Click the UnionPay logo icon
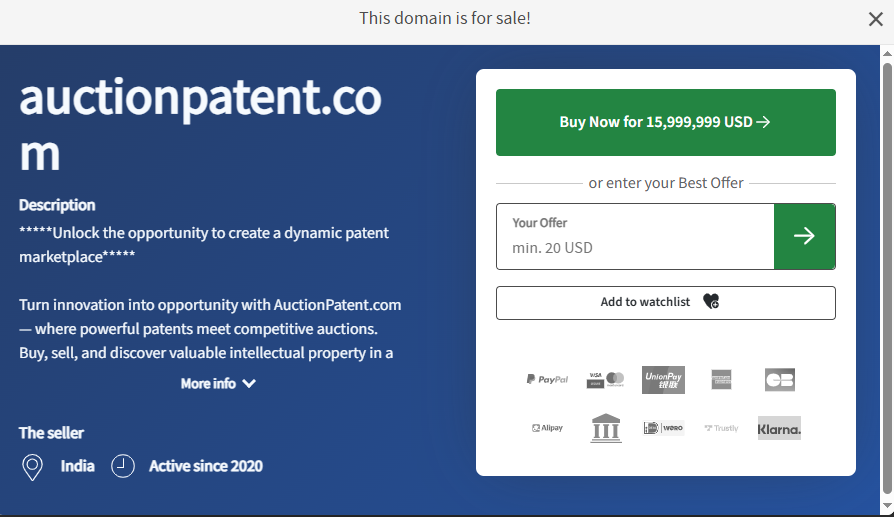 (663, 380)
